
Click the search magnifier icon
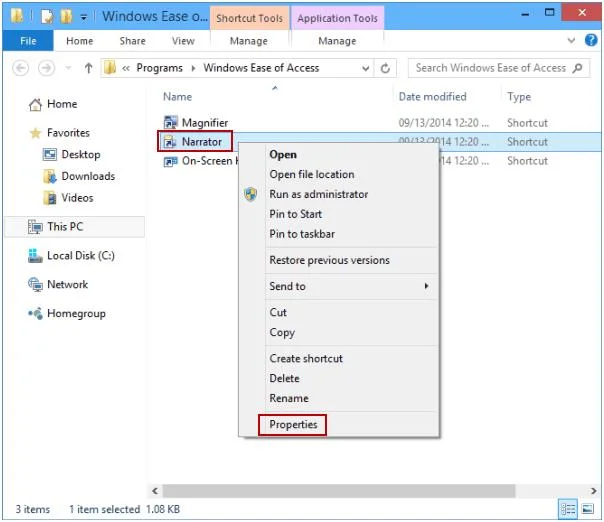(577, 68)
